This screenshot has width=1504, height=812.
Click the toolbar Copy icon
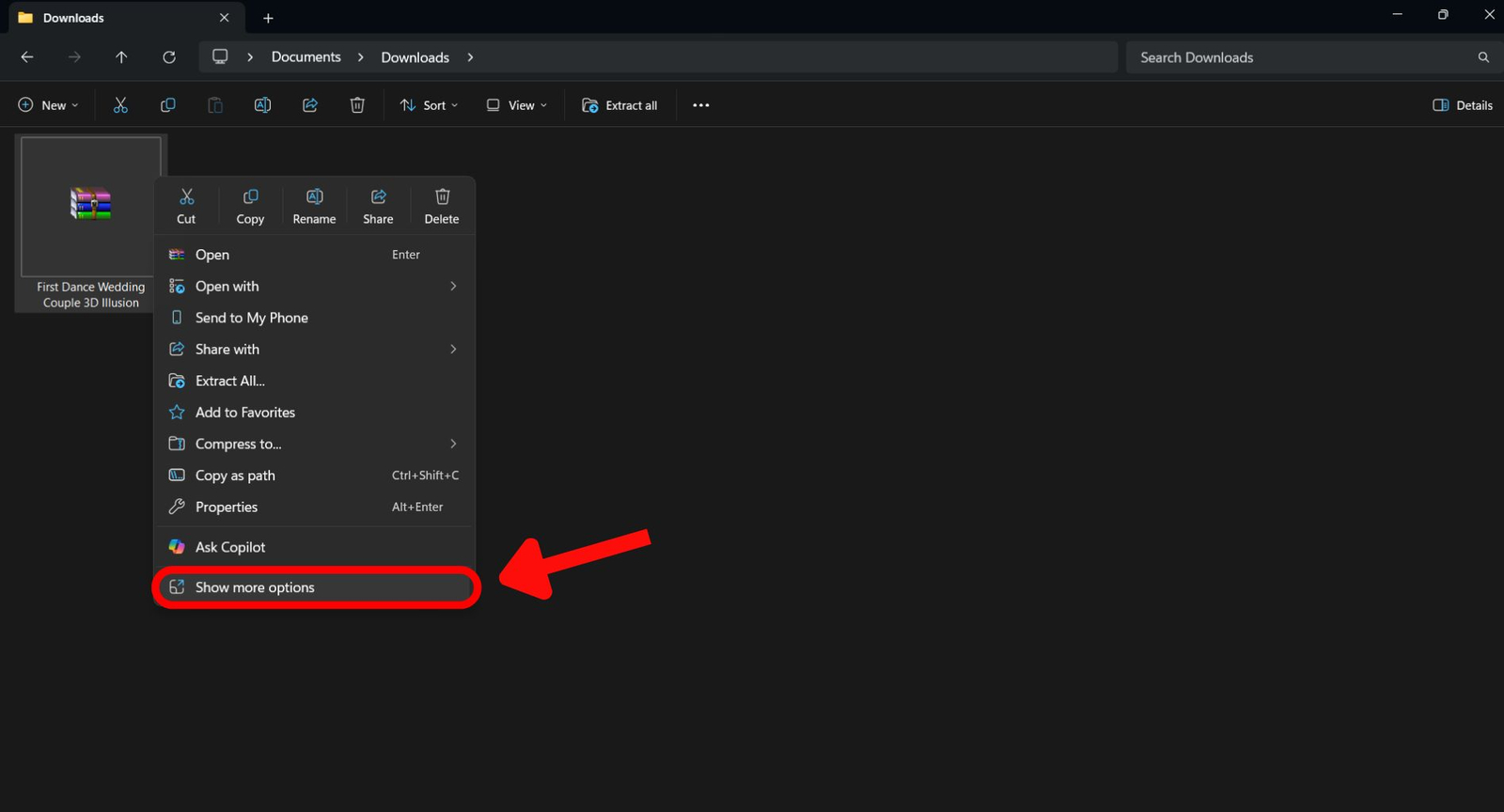coord(168,105)
